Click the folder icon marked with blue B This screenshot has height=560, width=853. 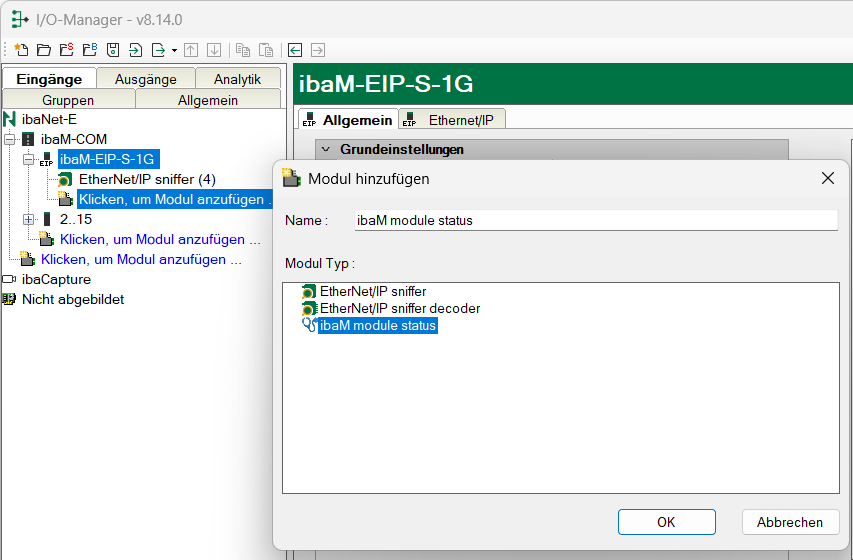point(90,50)
